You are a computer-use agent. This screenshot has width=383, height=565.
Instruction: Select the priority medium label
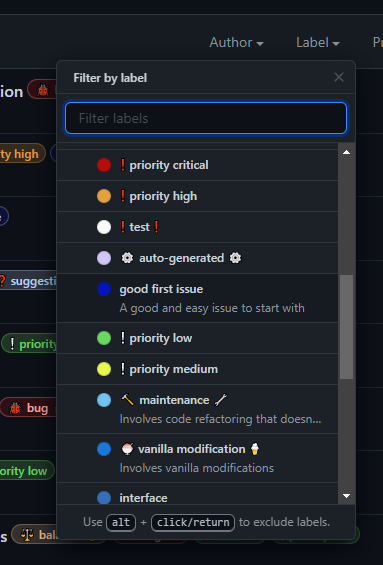coord(197,369)
